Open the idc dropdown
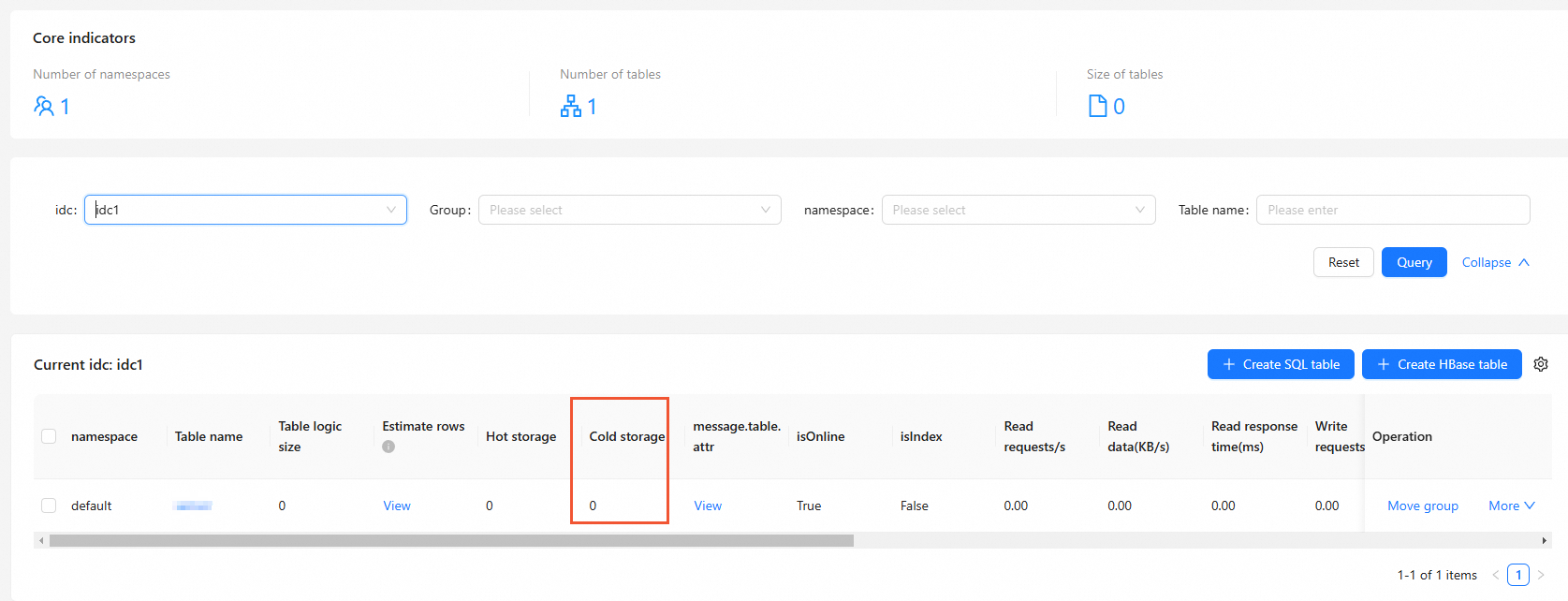The image size is (1568, 601). pos(245,210)
